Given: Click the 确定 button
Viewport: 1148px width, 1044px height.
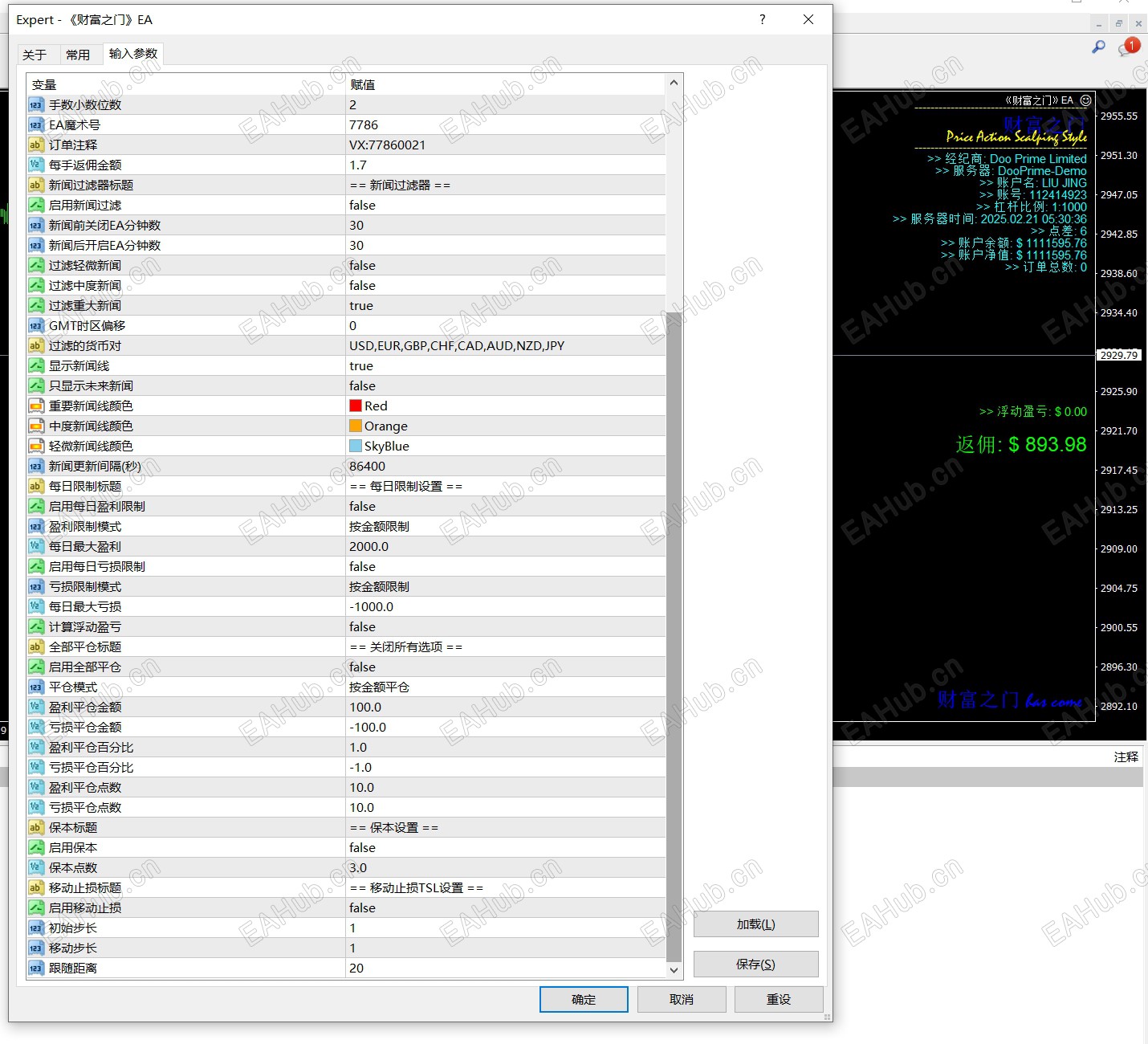Looking at the screenshot, I should tap(584, 1000).
